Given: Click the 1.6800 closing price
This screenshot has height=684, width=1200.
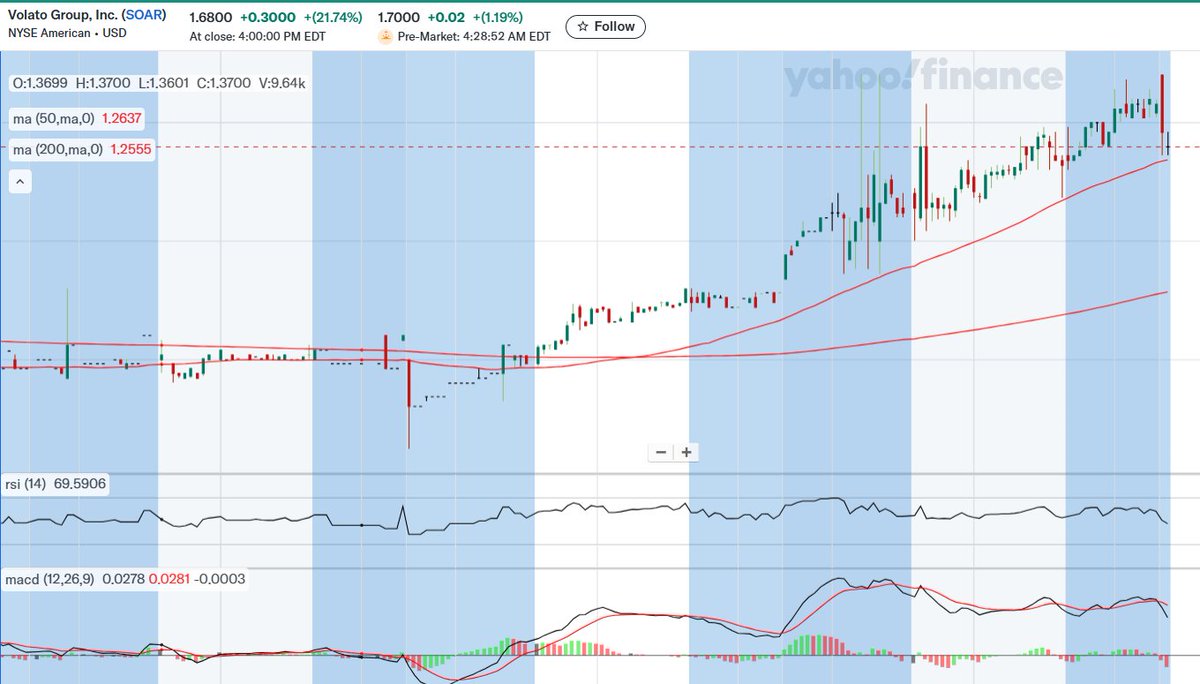Looking at the screenshot, I should [x=210, y=17].
